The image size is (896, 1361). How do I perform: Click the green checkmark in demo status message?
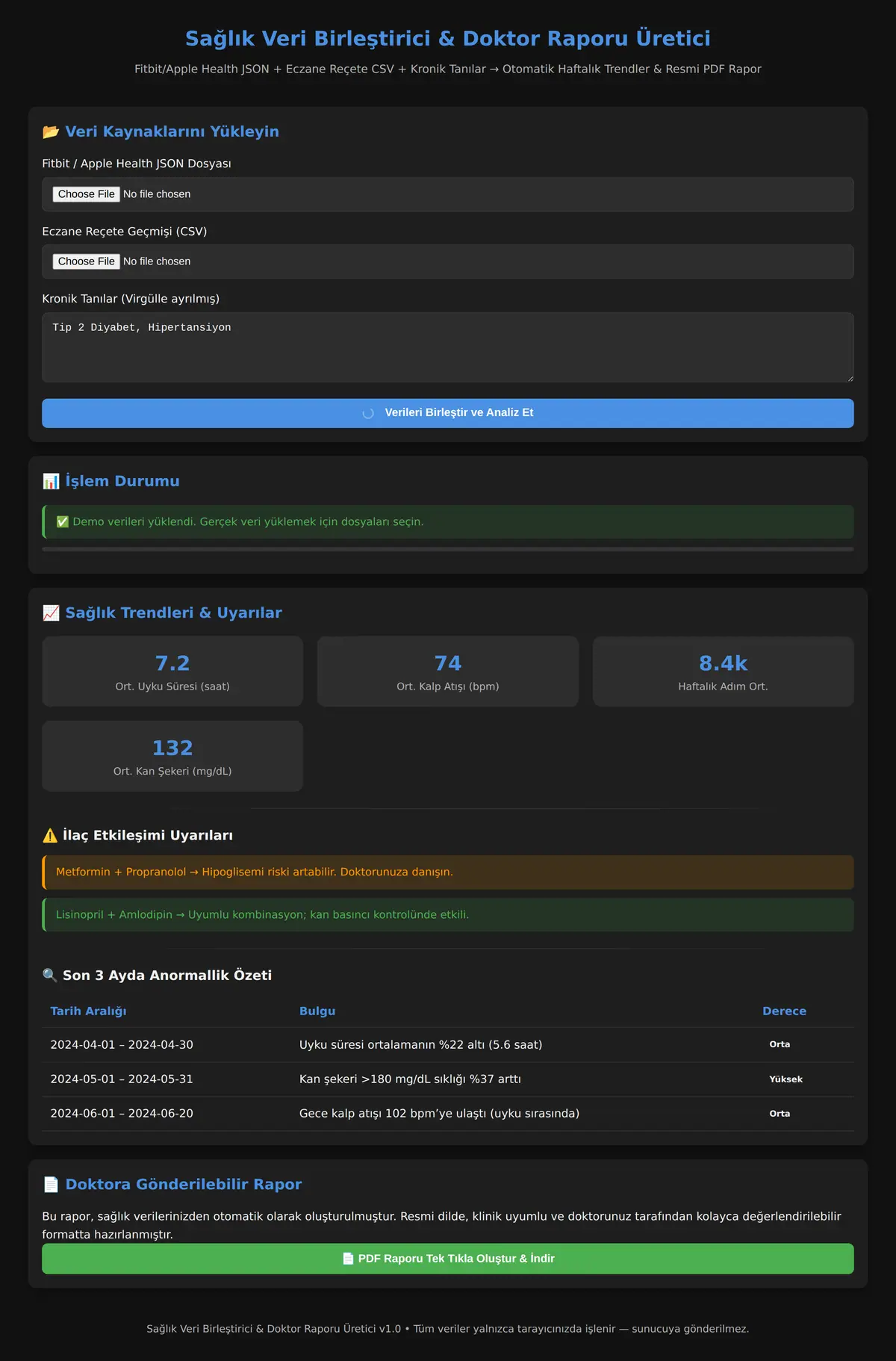coord(63,522)
